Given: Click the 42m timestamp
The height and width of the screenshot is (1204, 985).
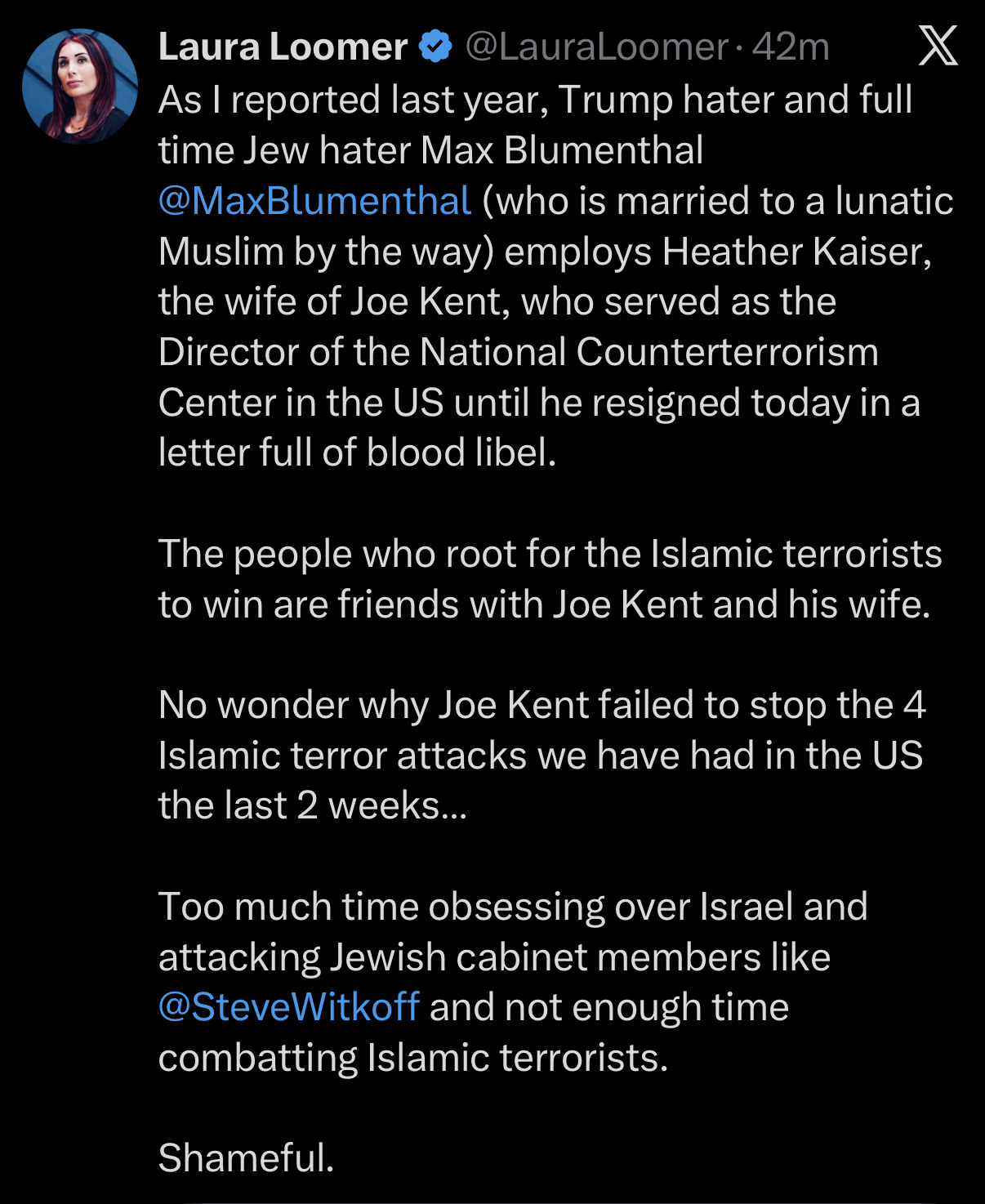Looking at the screenshot, I should (x=791, y=47).
